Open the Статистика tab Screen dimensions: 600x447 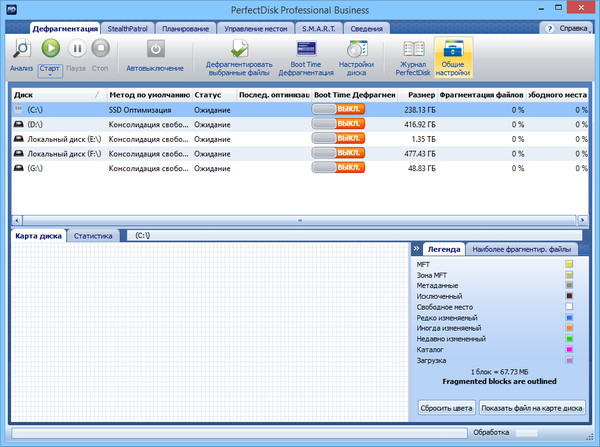93,235
